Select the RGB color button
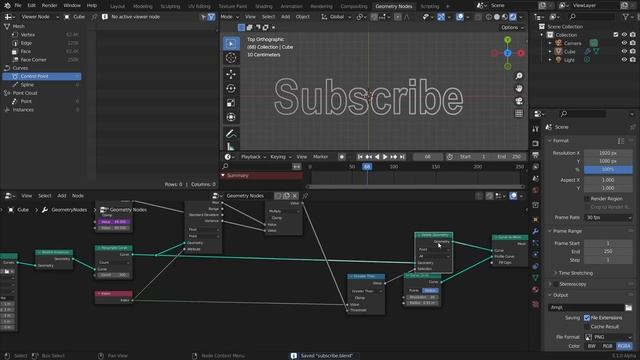 click(607, 346)
